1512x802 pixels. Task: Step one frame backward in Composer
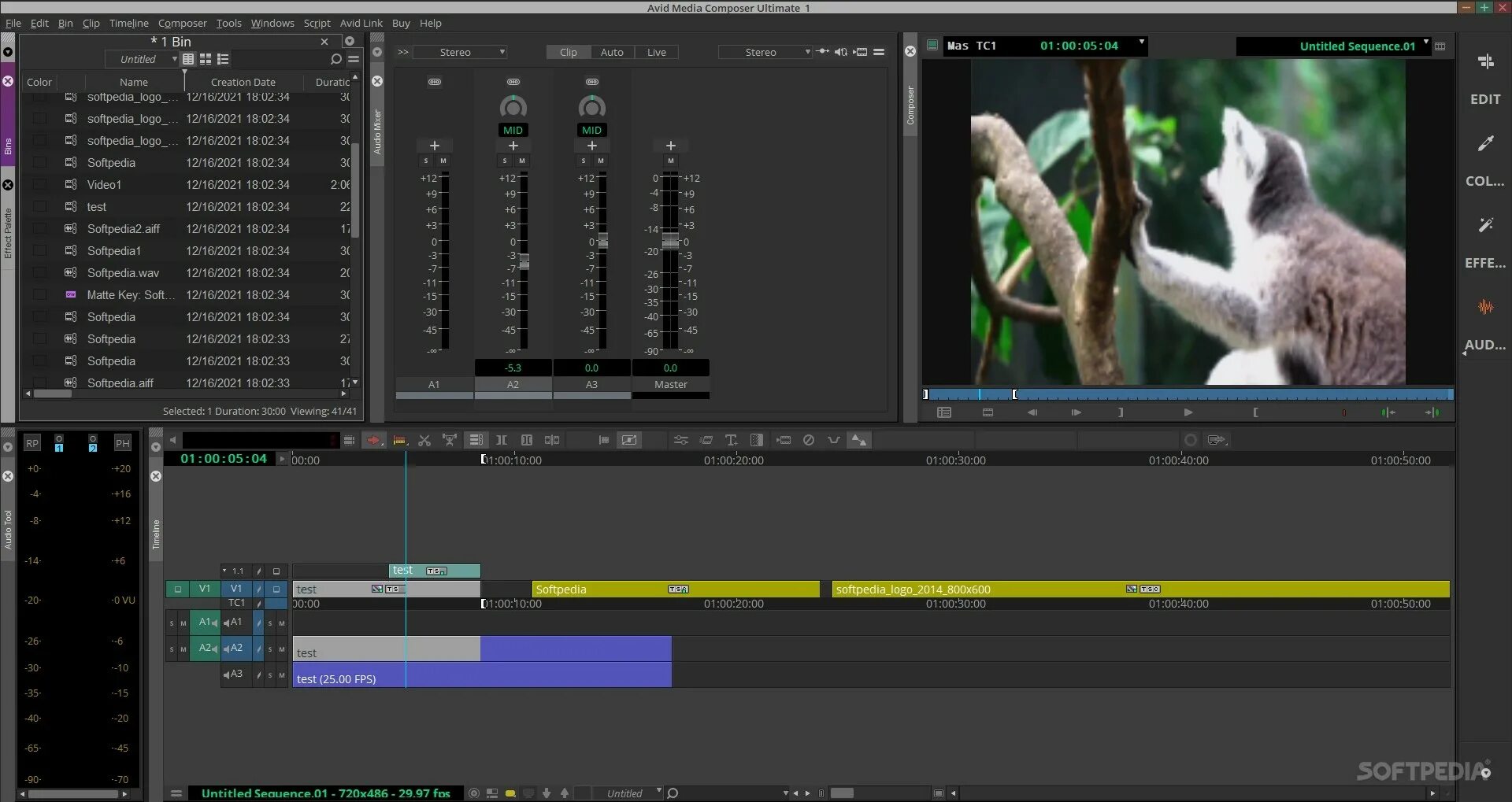(1032, 412)
